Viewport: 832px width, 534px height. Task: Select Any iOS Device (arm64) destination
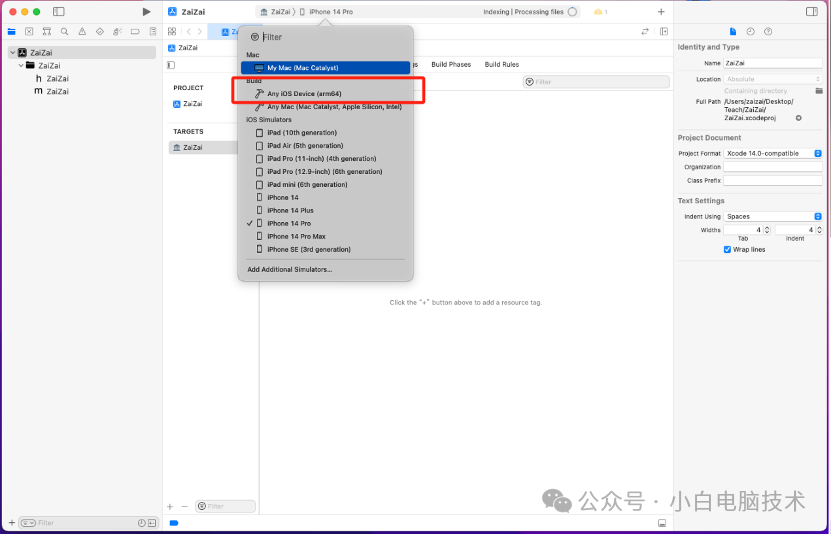pyautogui.click(x=325, y=94)
